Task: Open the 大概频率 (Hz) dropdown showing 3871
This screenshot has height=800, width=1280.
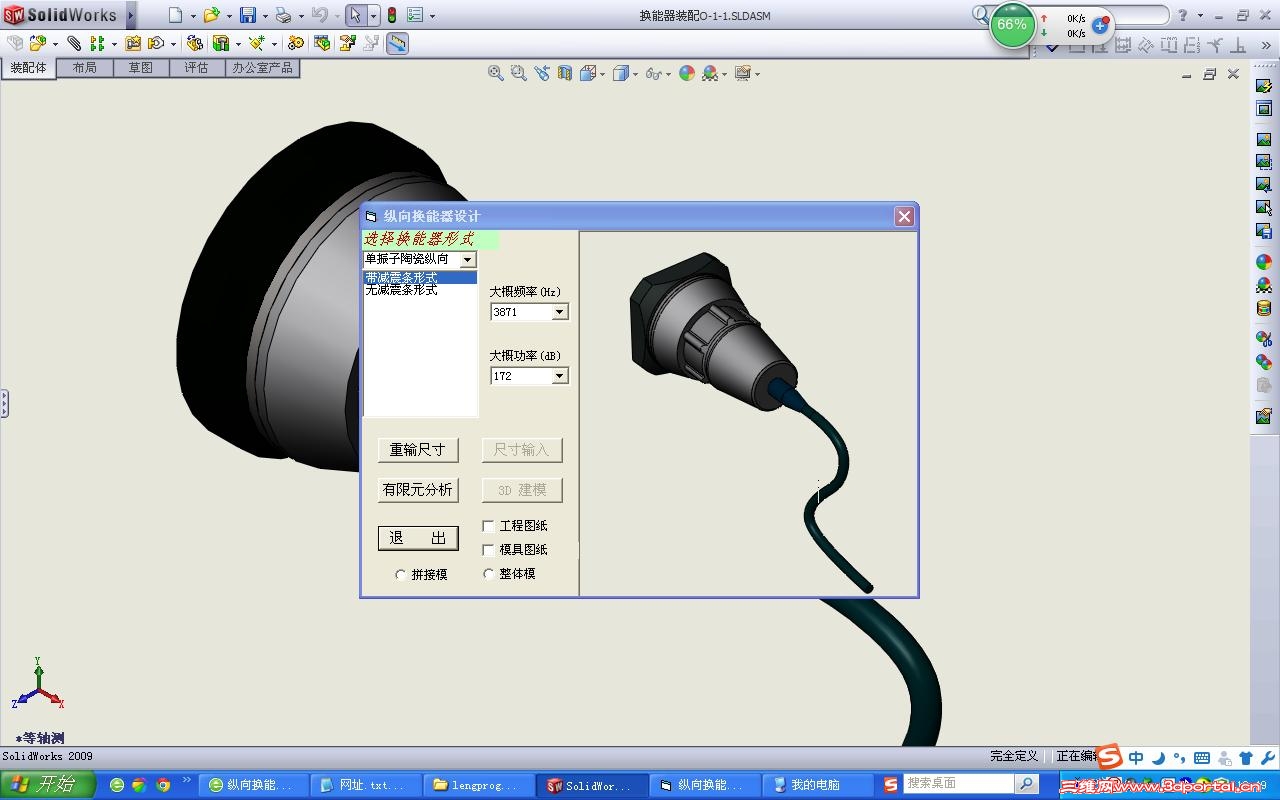Action: point(560,312)
